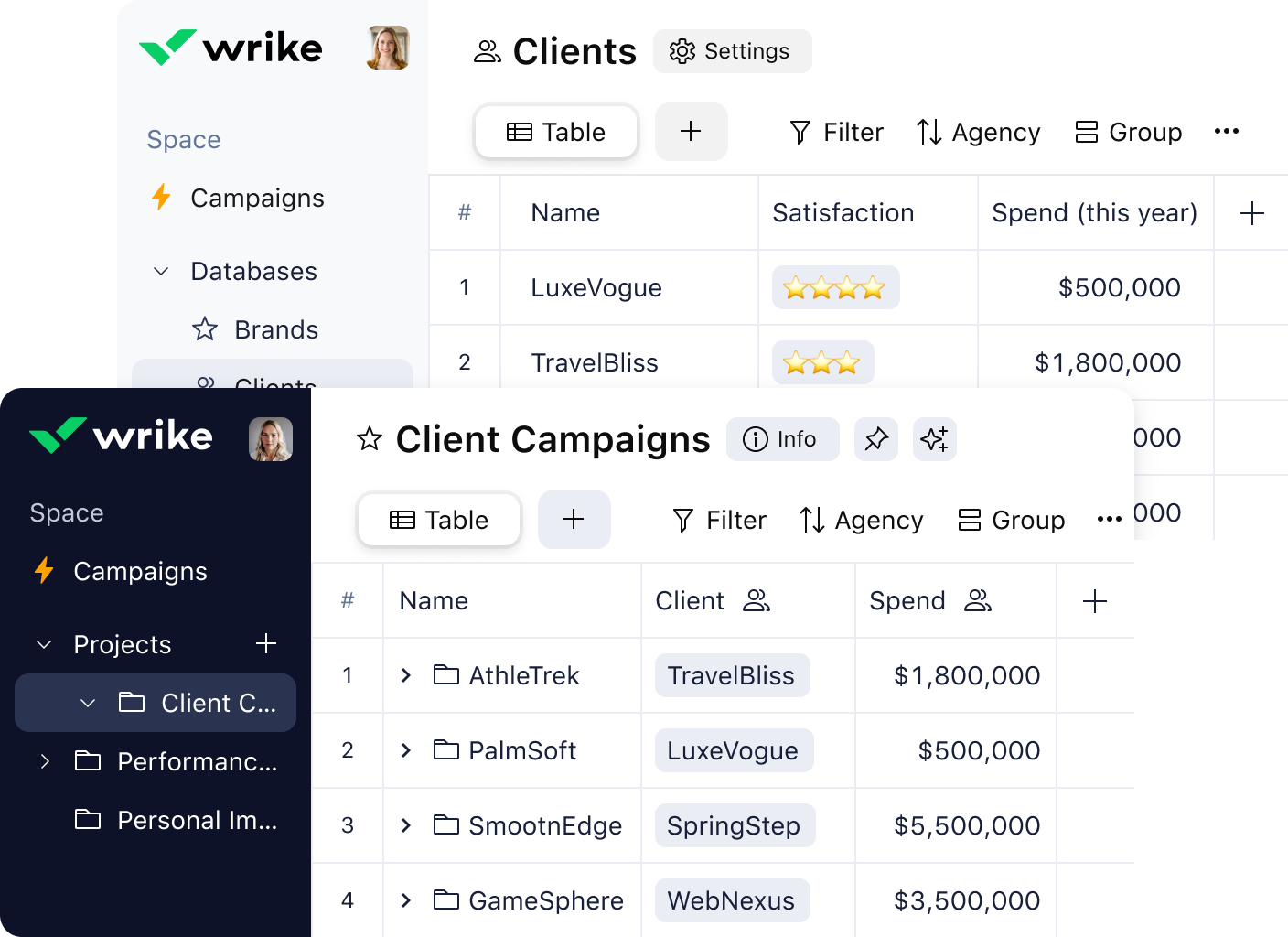Click the Spend (this year) column header
The image size is (1288, 937).
pos(1095,213)
